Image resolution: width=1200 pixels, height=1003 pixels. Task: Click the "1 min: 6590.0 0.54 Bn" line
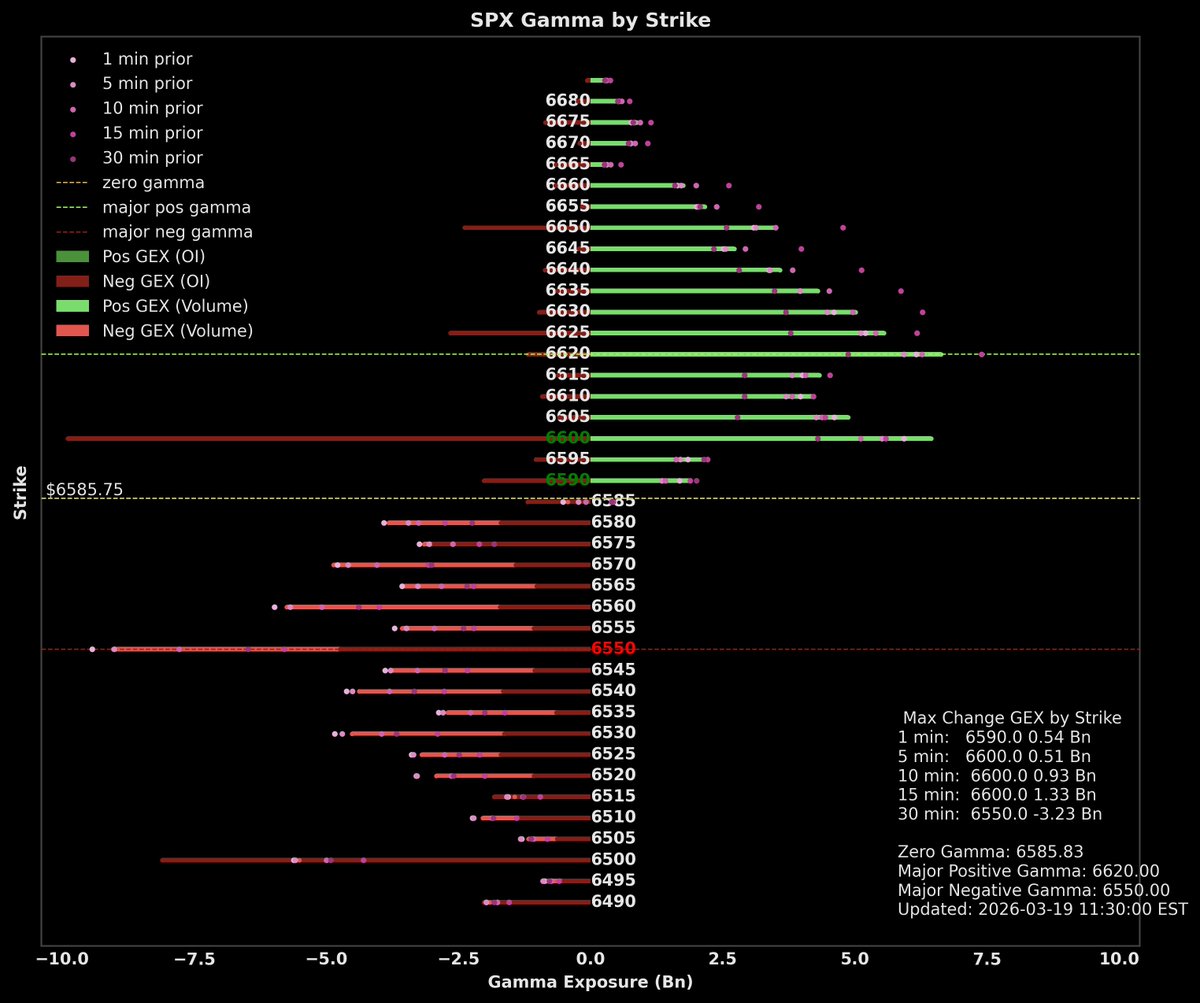994,737
